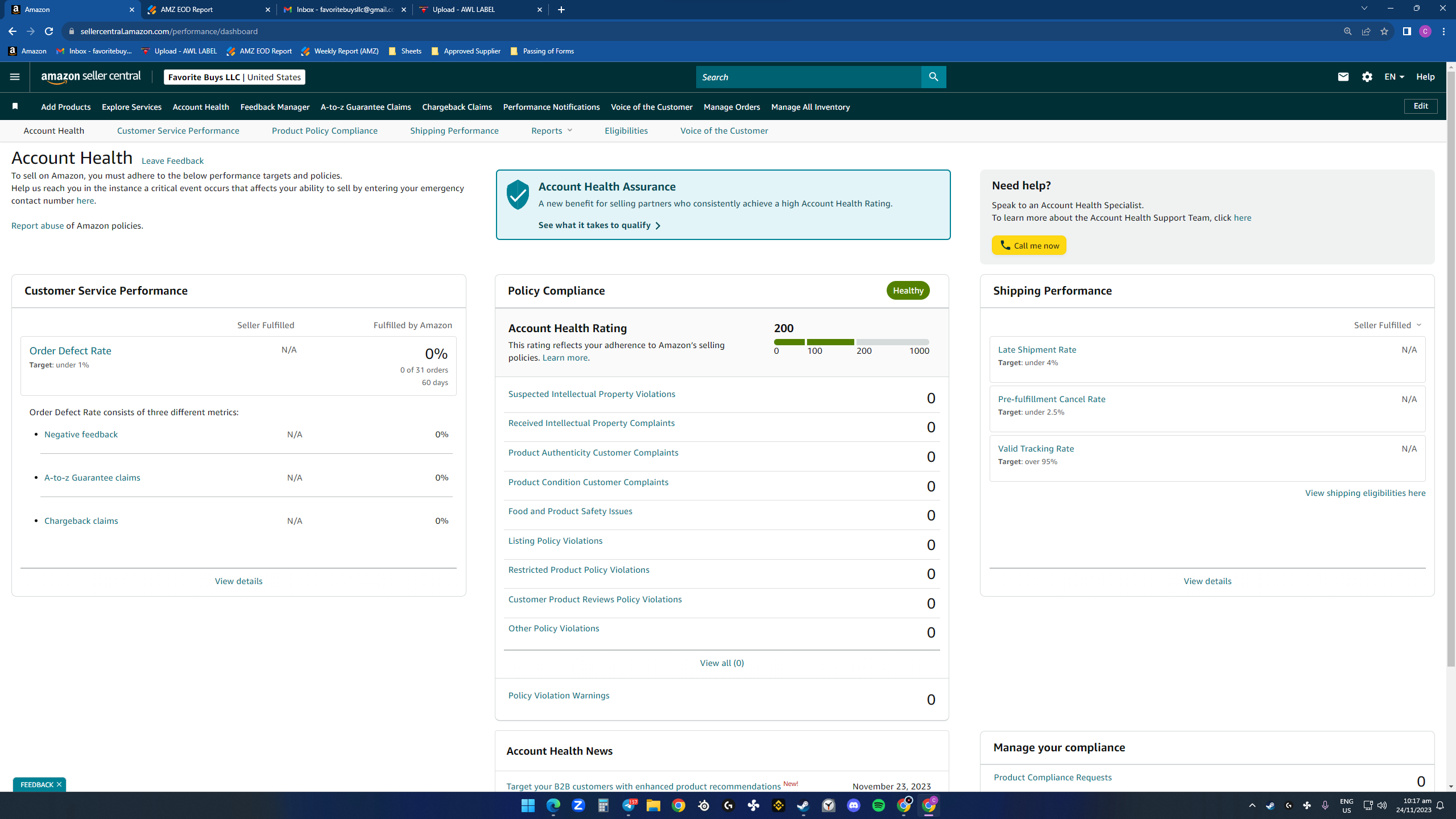Open Spotify from the taskbar
This screenshot has width=1456, height=819.
tap(879, 805)
